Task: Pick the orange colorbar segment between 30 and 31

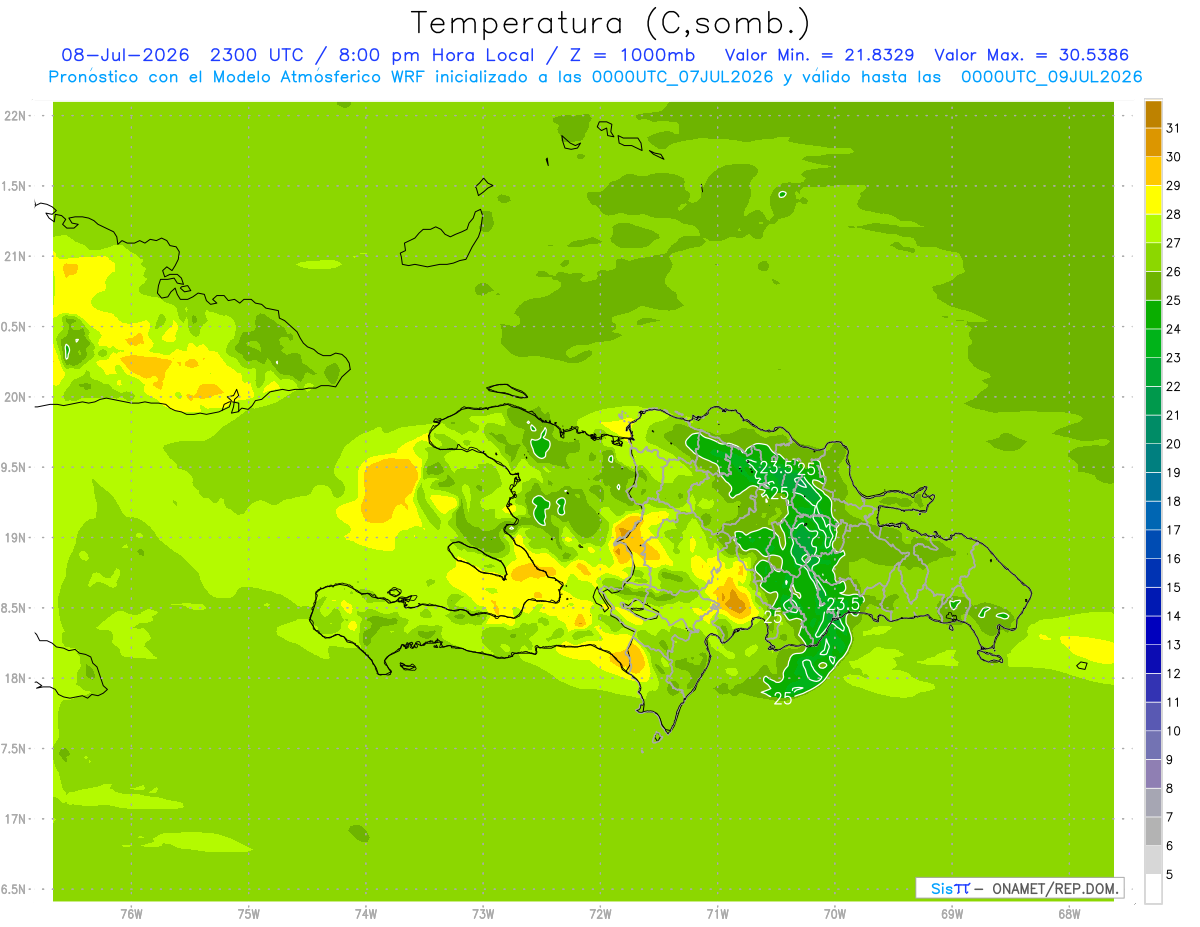Action: click(x=1153, y=143)
